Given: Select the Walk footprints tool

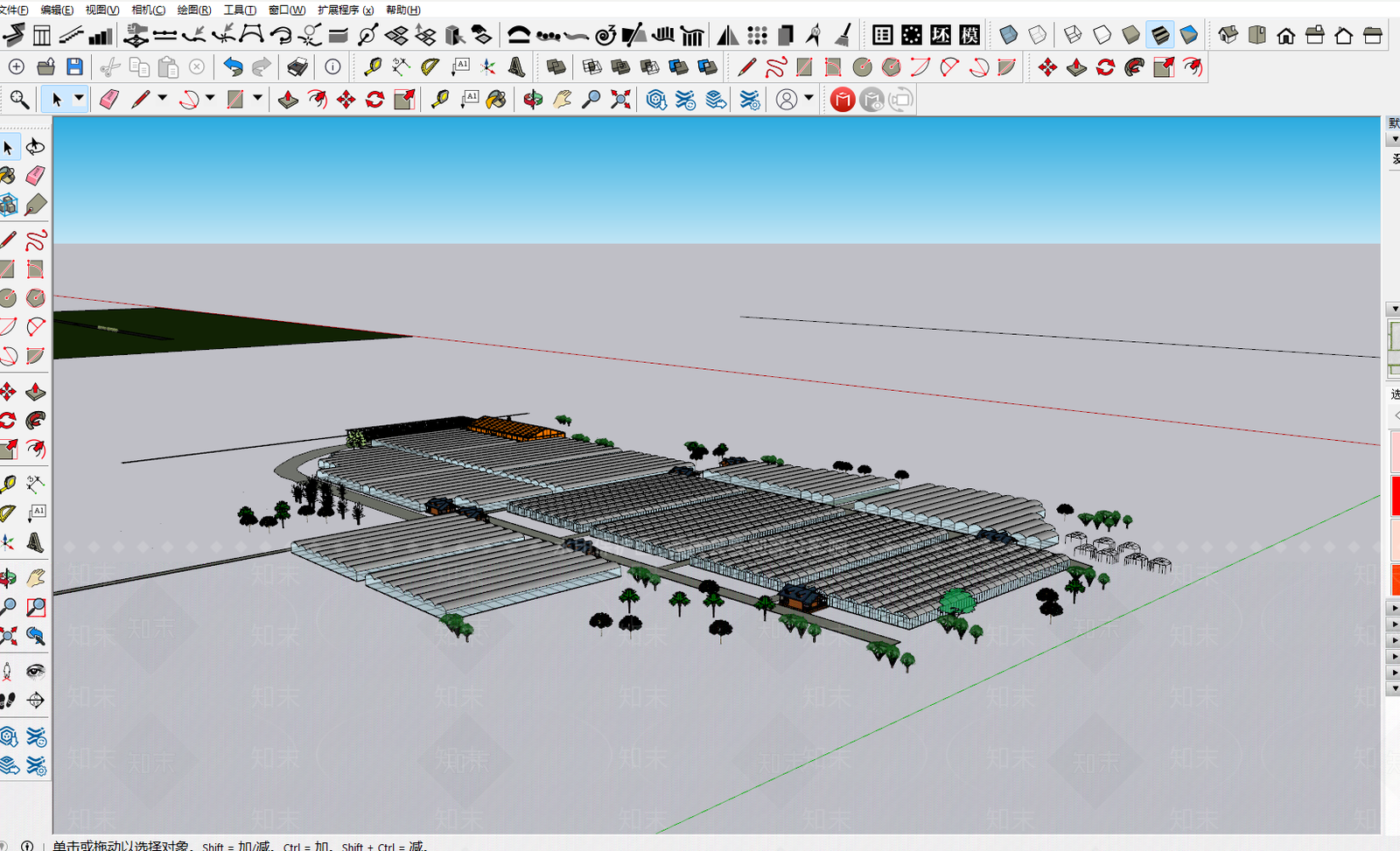Looking at the screenshot, I should pos(8,700).
